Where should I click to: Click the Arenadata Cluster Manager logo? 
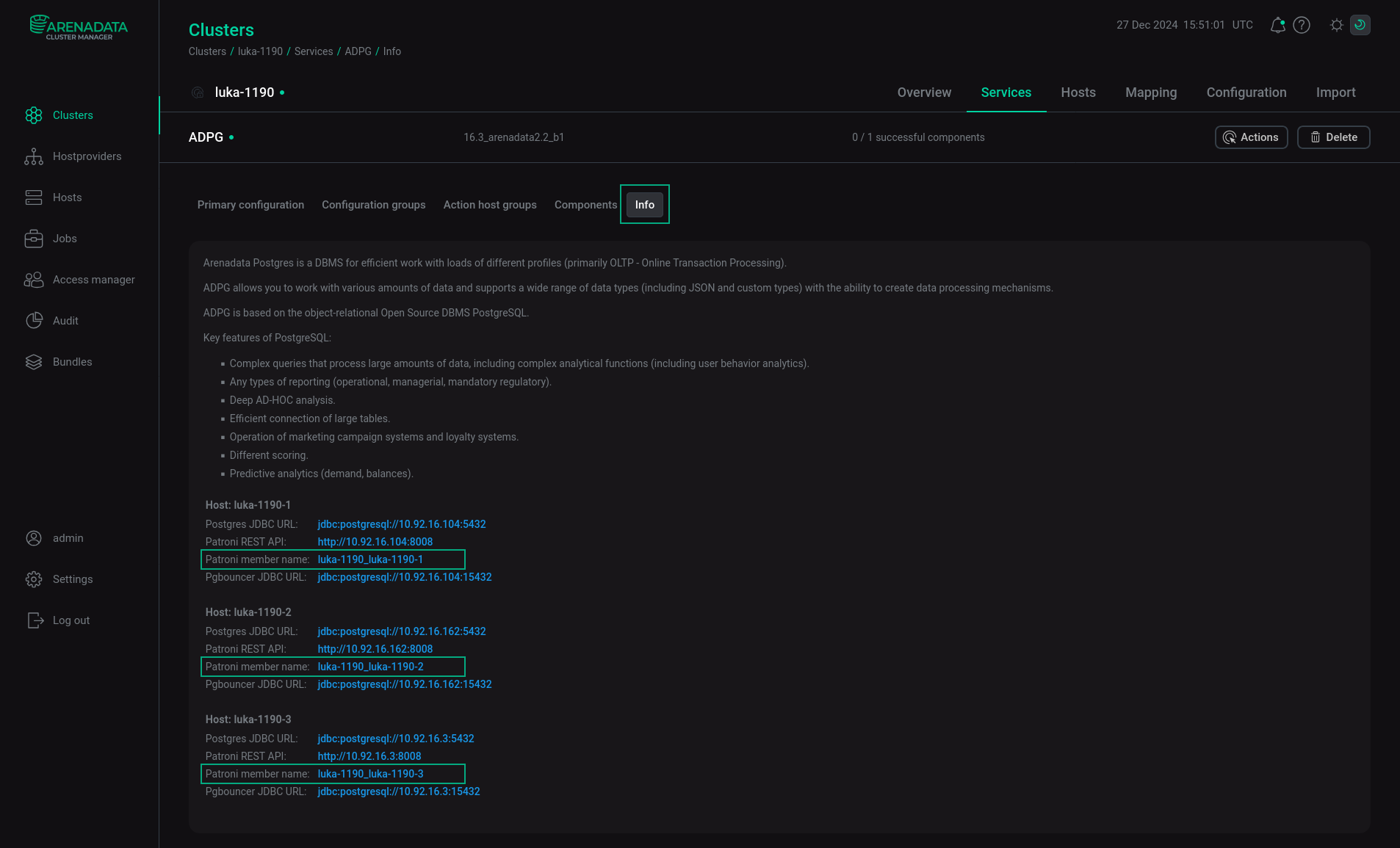click(x=79, y=28)
